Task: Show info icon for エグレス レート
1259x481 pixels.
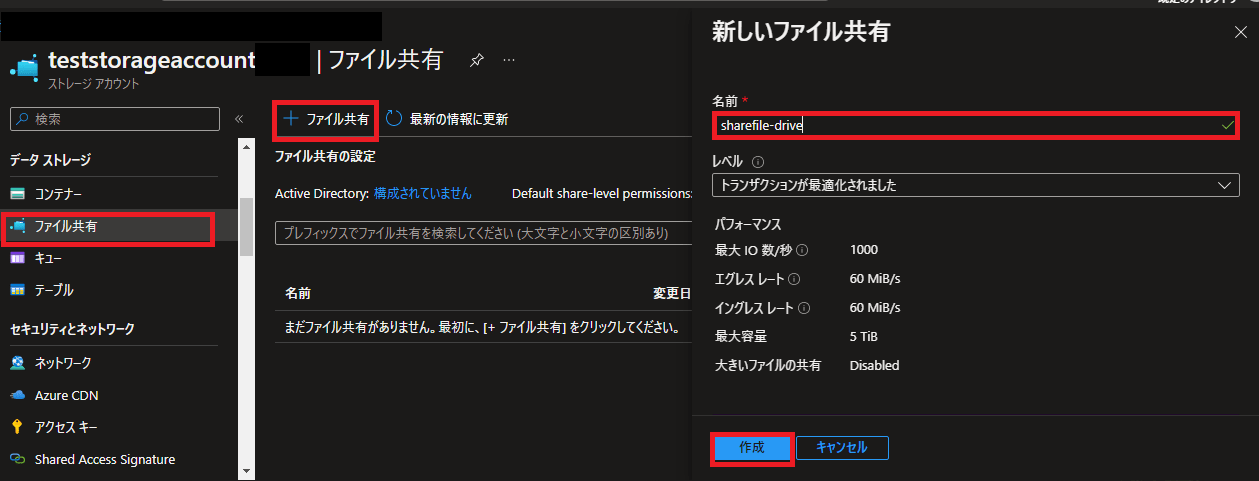Action: click(x=794, y=279)
